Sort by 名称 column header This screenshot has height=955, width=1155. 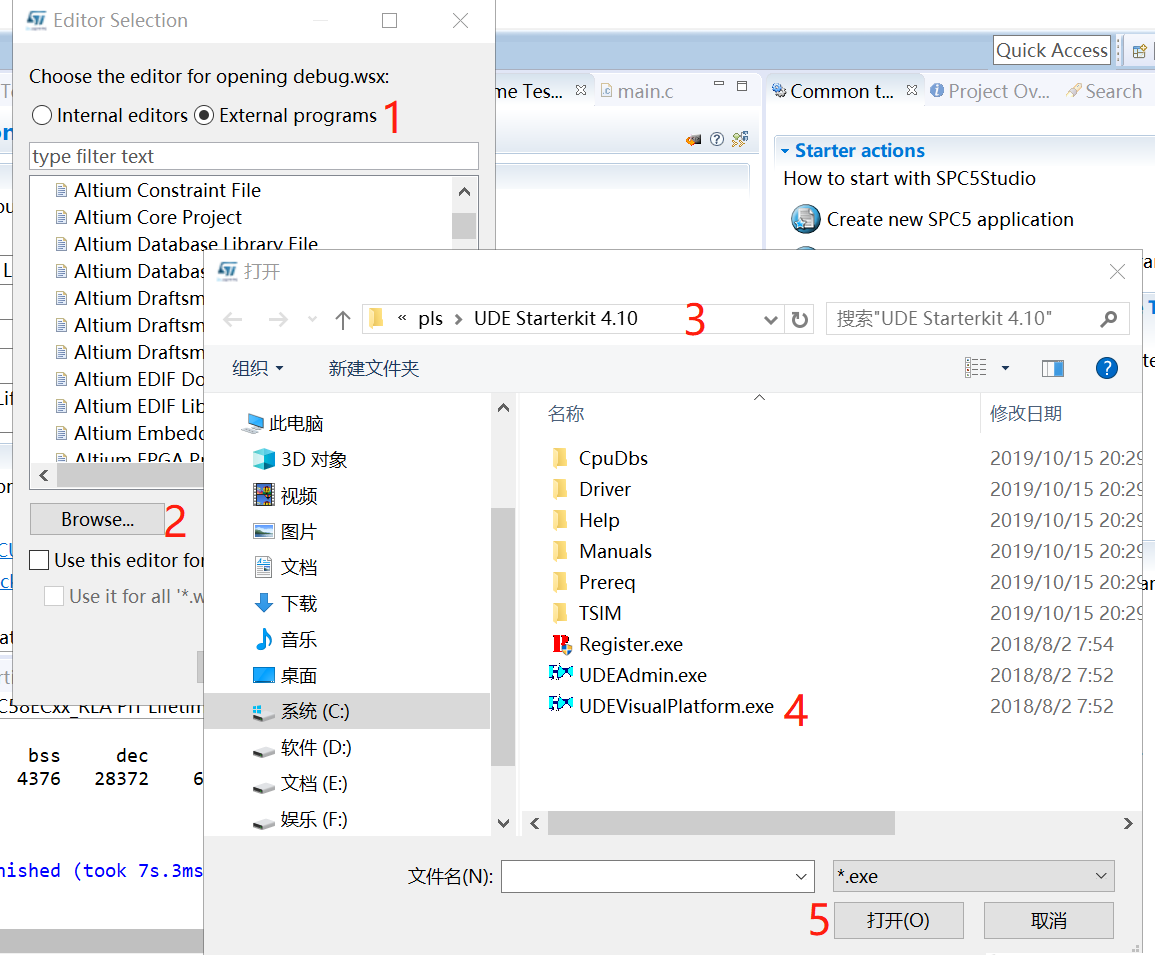[566, 413]
